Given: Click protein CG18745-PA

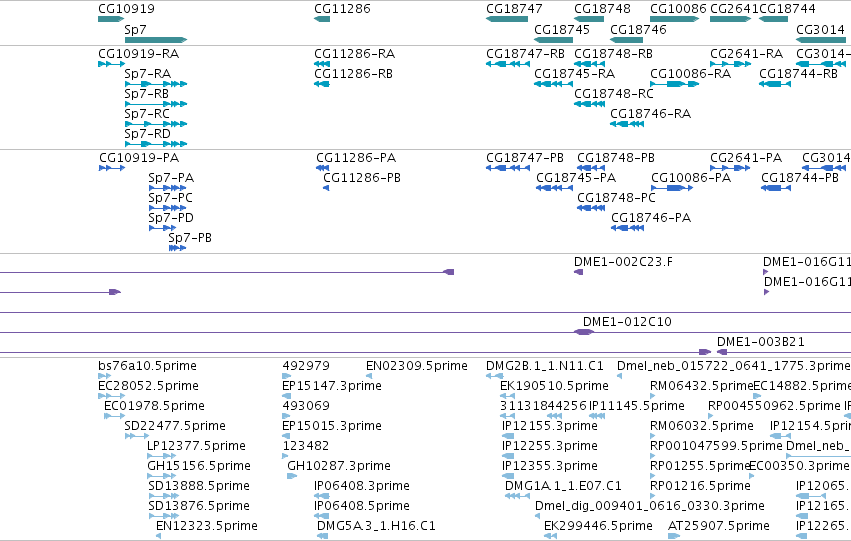Looking at the screenshot, I should tap(576, 178).
